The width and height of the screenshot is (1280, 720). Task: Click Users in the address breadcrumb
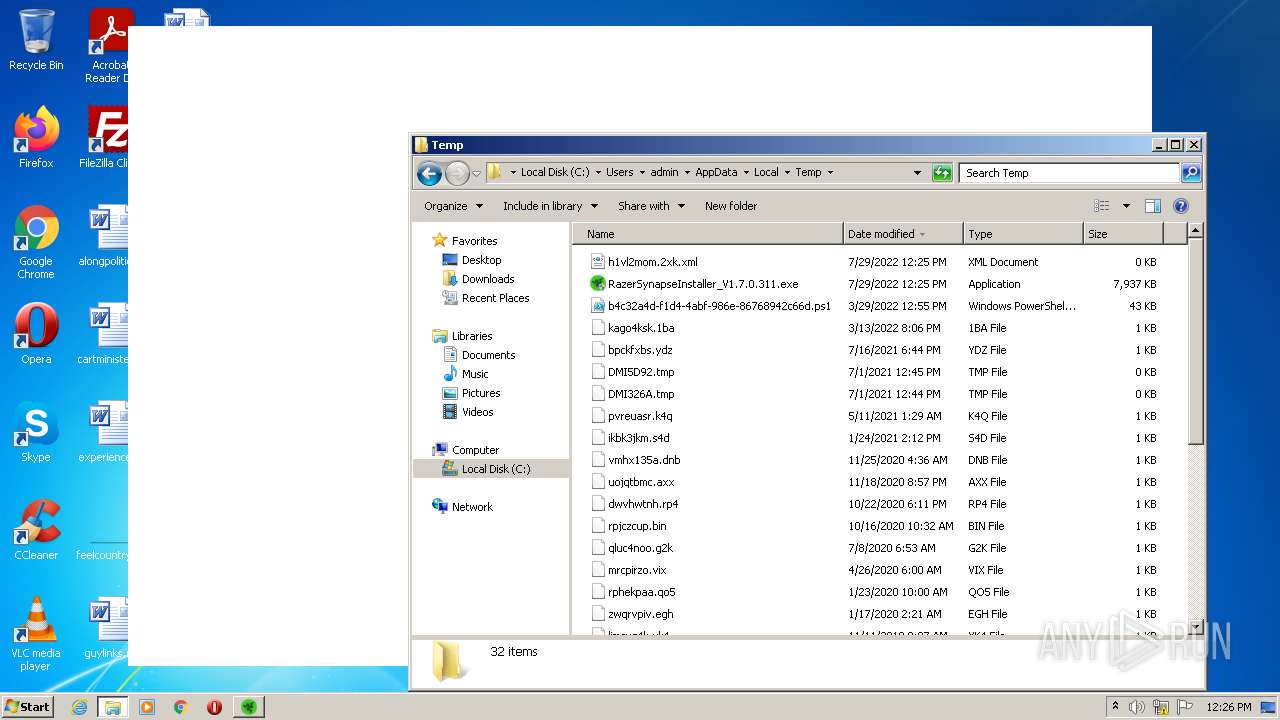click(x=619, y=172)
